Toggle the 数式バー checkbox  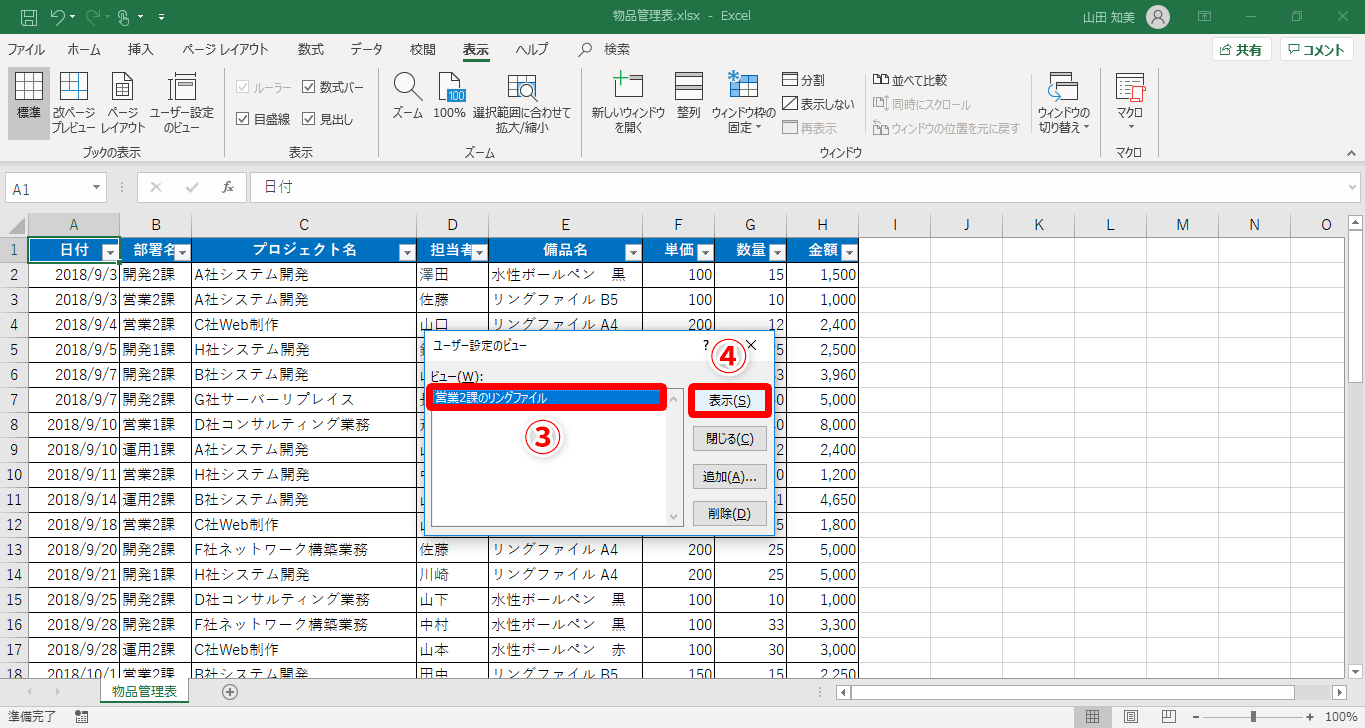pyautogui.click(x=333, y=87)
